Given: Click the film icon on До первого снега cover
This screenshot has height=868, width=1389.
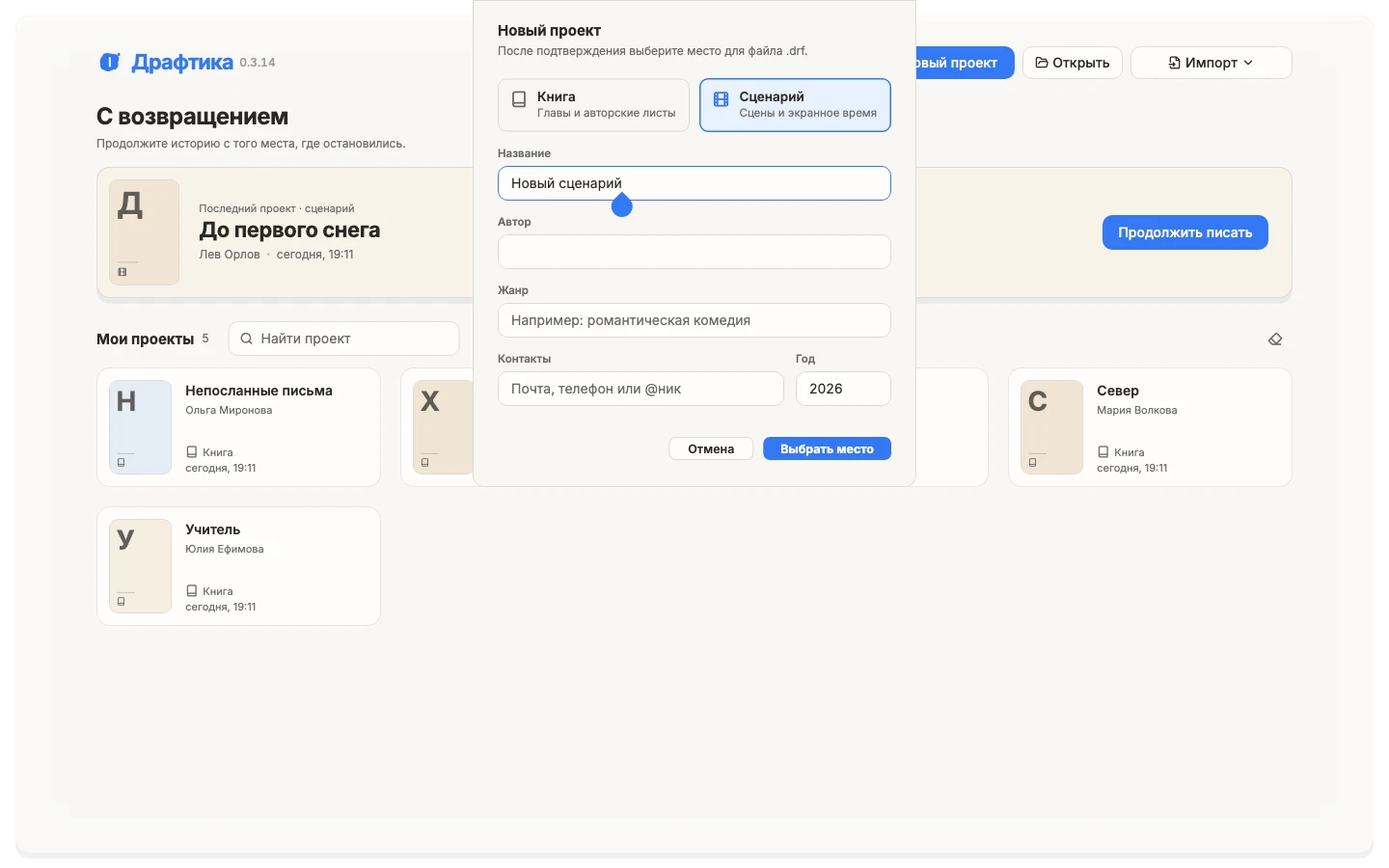Looking at the screenshot, I should click(x=123, y=272).
